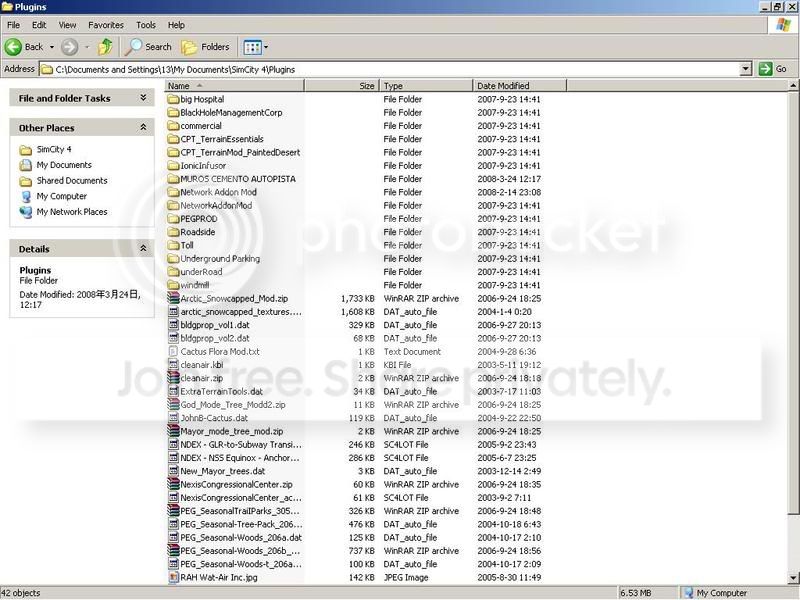
Task: Select NexisCongressionalCenter.zip file name
Action: coord(236,484)
